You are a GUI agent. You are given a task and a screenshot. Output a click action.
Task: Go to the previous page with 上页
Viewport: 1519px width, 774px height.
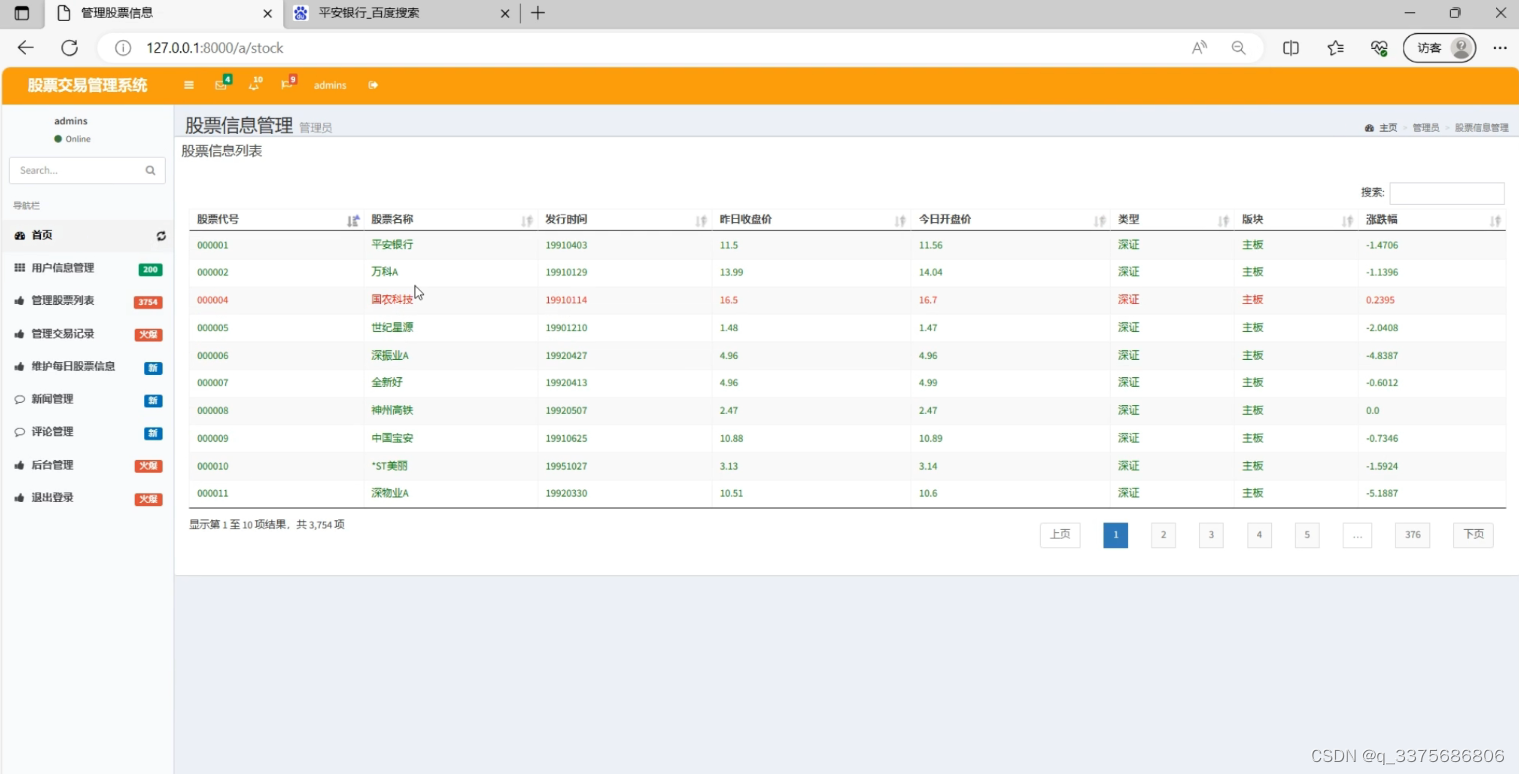(x=1060, y=535)
